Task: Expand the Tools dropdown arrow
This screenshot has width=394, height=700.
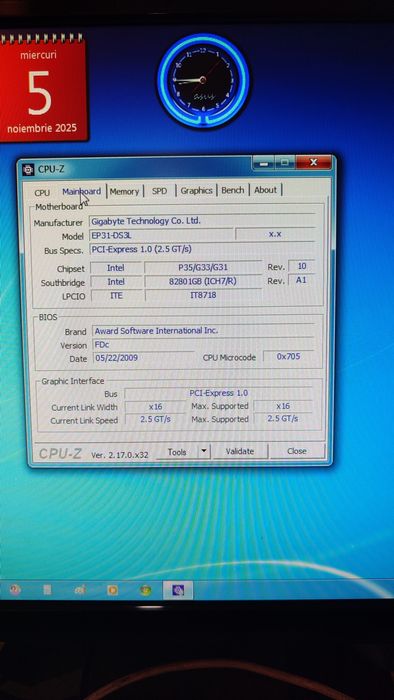Action: (204, 451)
